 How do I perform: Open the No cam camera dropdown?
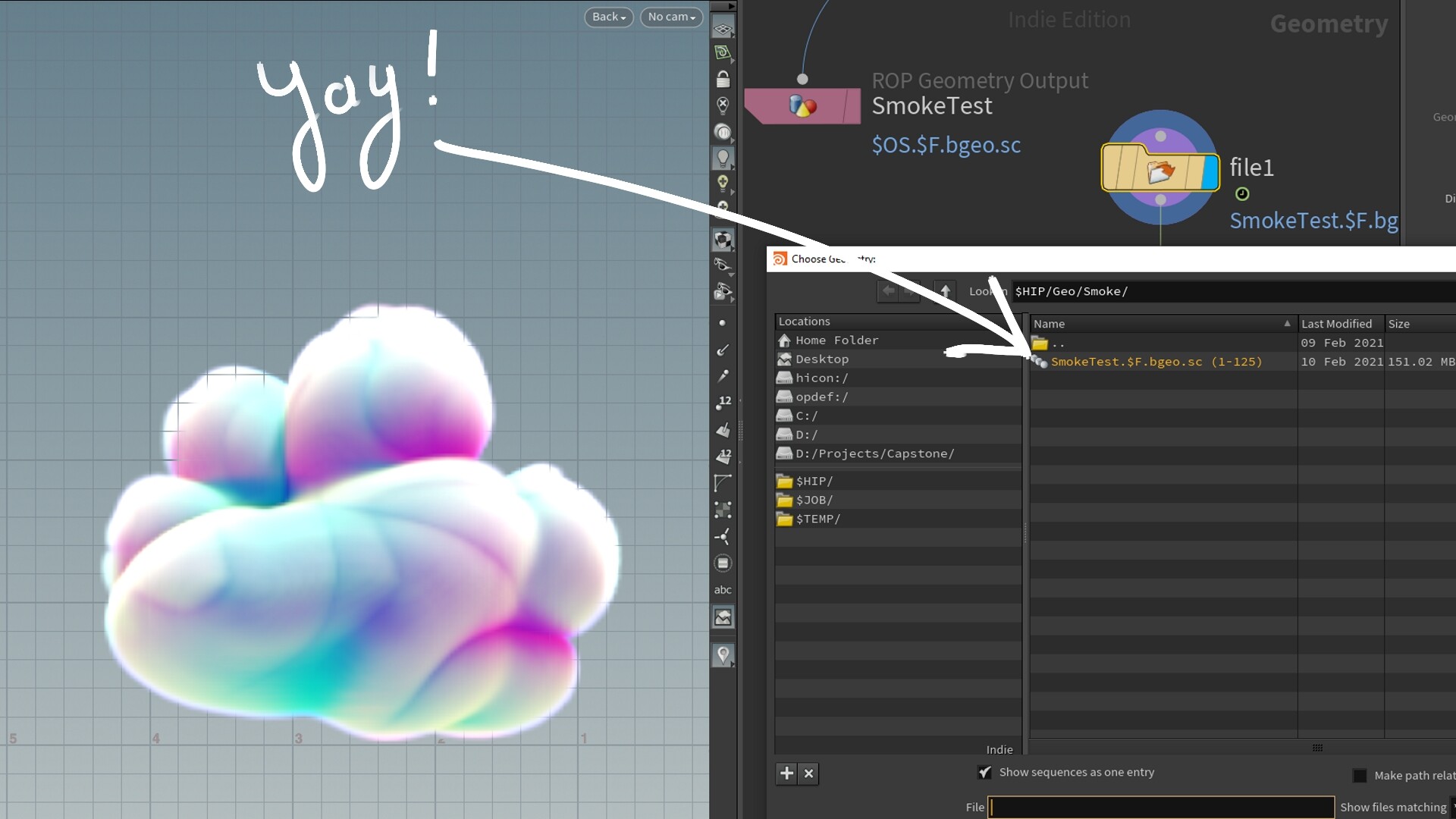click(x=671, y=17)
